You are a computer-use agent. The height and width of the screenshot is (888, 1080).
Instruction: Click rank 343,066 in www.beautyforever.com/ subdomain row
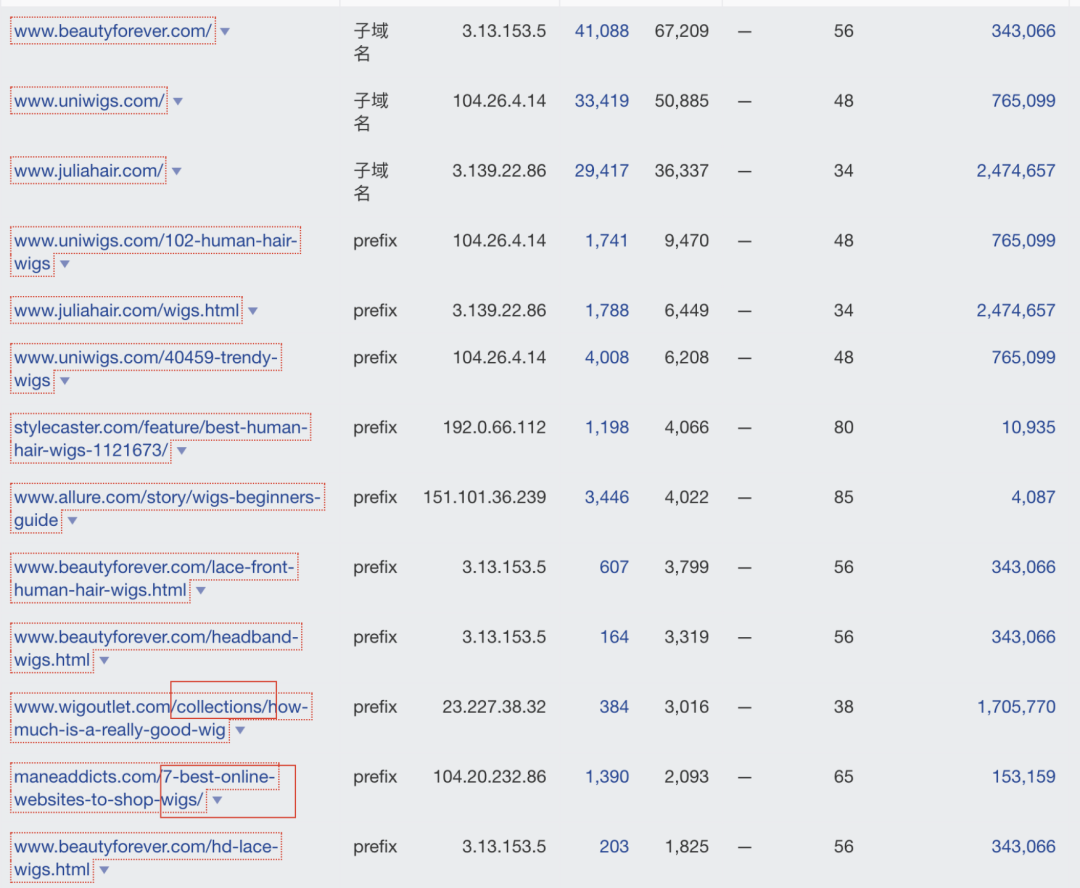click(1023, 31)
